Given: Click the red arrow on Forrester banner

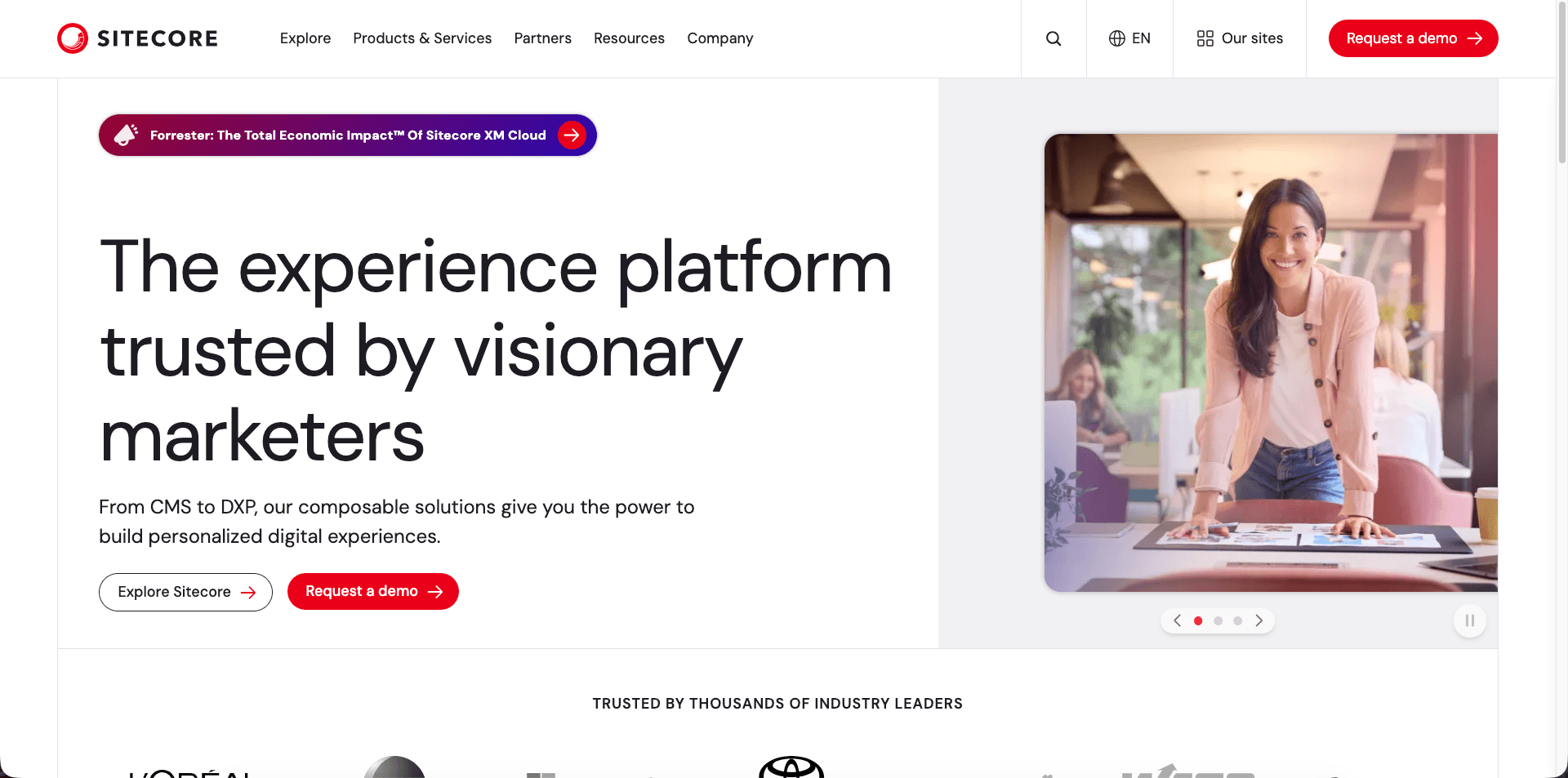Looking at the screenshot, I should [572, 135].
